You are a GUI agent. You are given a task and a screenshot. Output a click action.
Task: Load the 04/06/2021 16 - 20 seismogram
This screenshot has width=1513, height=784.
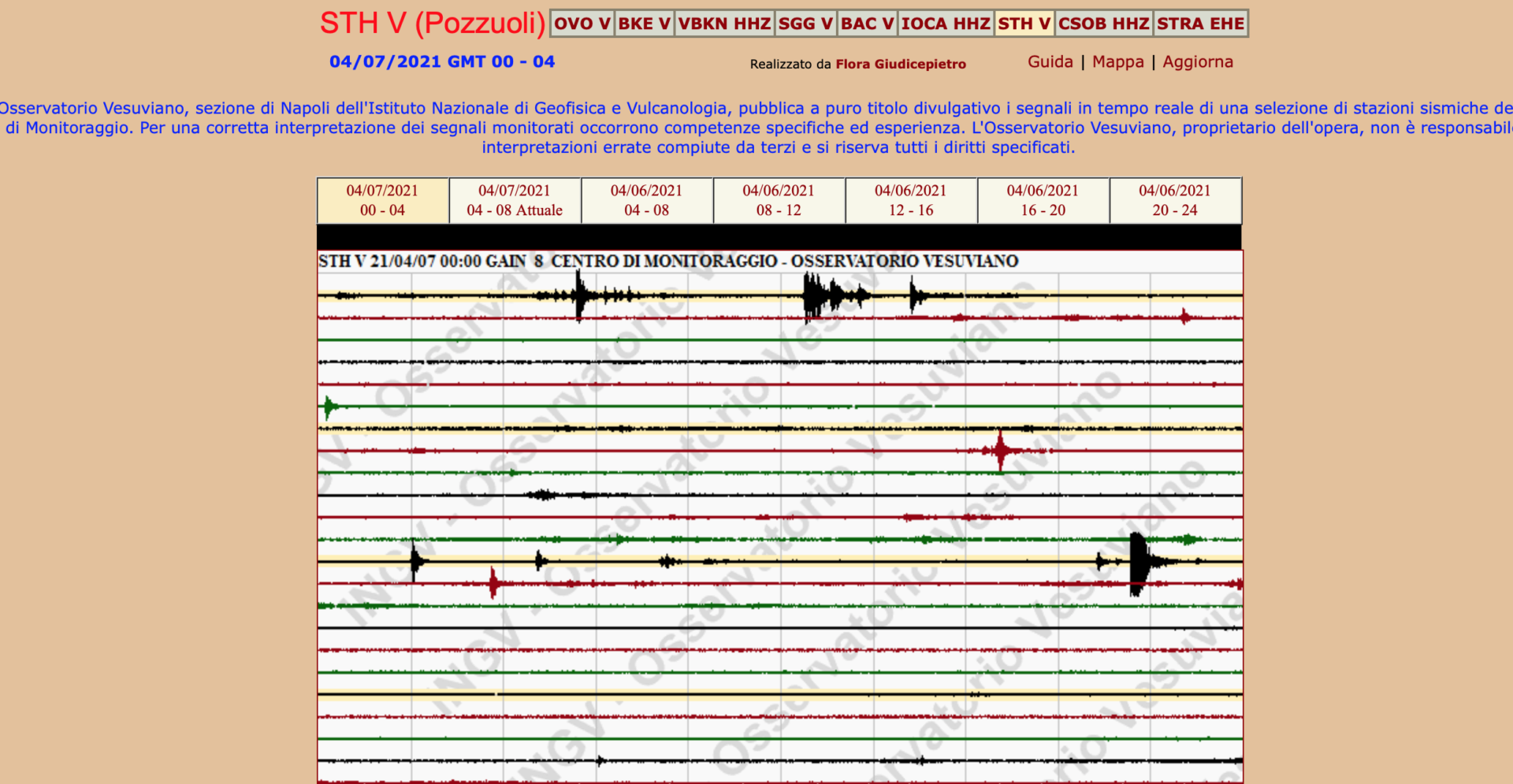point(1043,200)
